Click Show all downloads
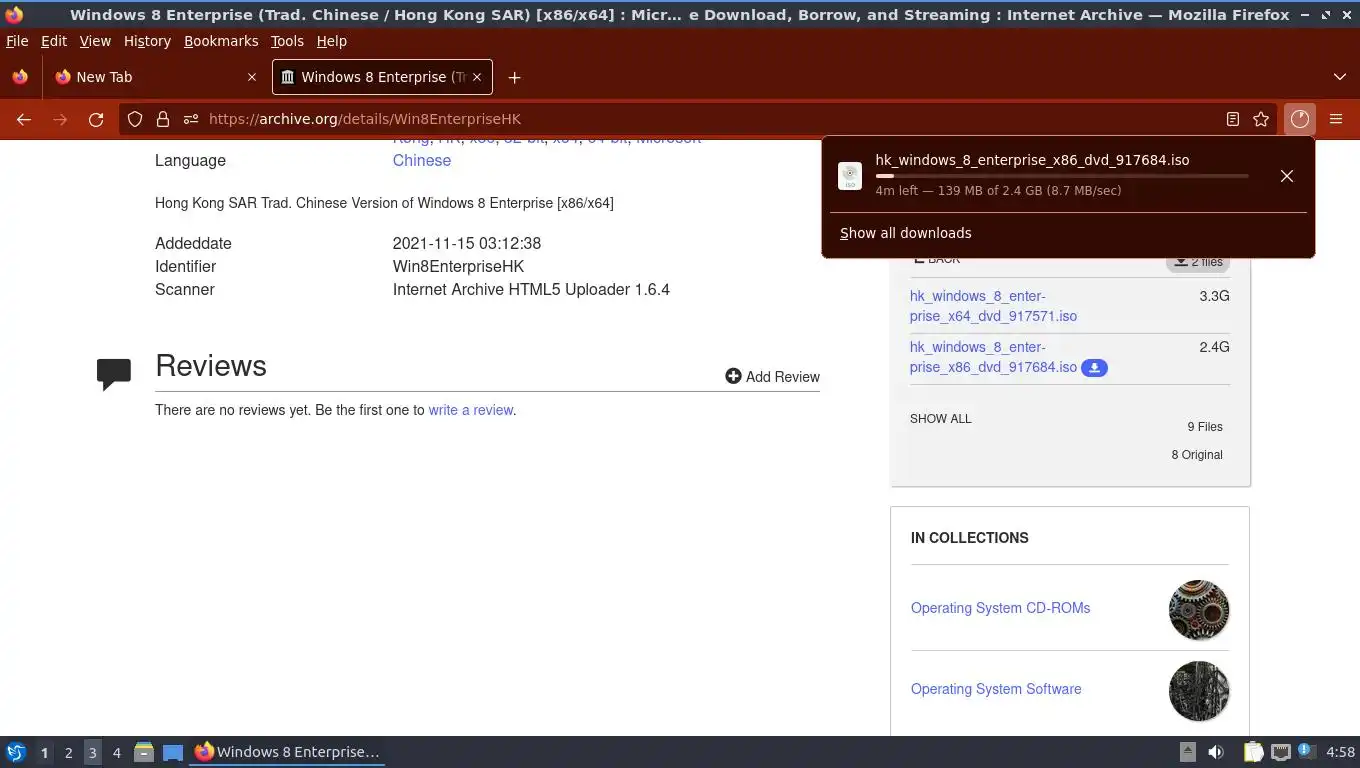The height and width of the screenshot is (768, 1360). tap(905, 233)
